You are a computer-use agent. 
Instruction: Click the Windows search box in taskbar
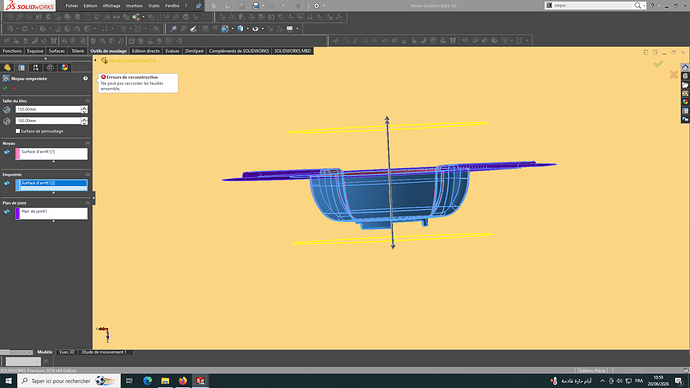click(69, 381)
